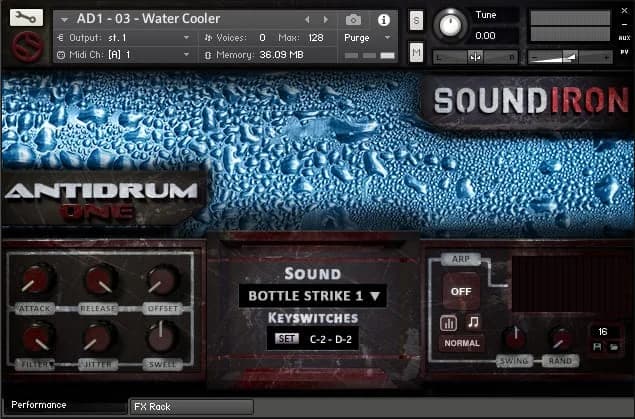Click the Memory icon
Screen dimensions: 635x419
click(208, 55)
